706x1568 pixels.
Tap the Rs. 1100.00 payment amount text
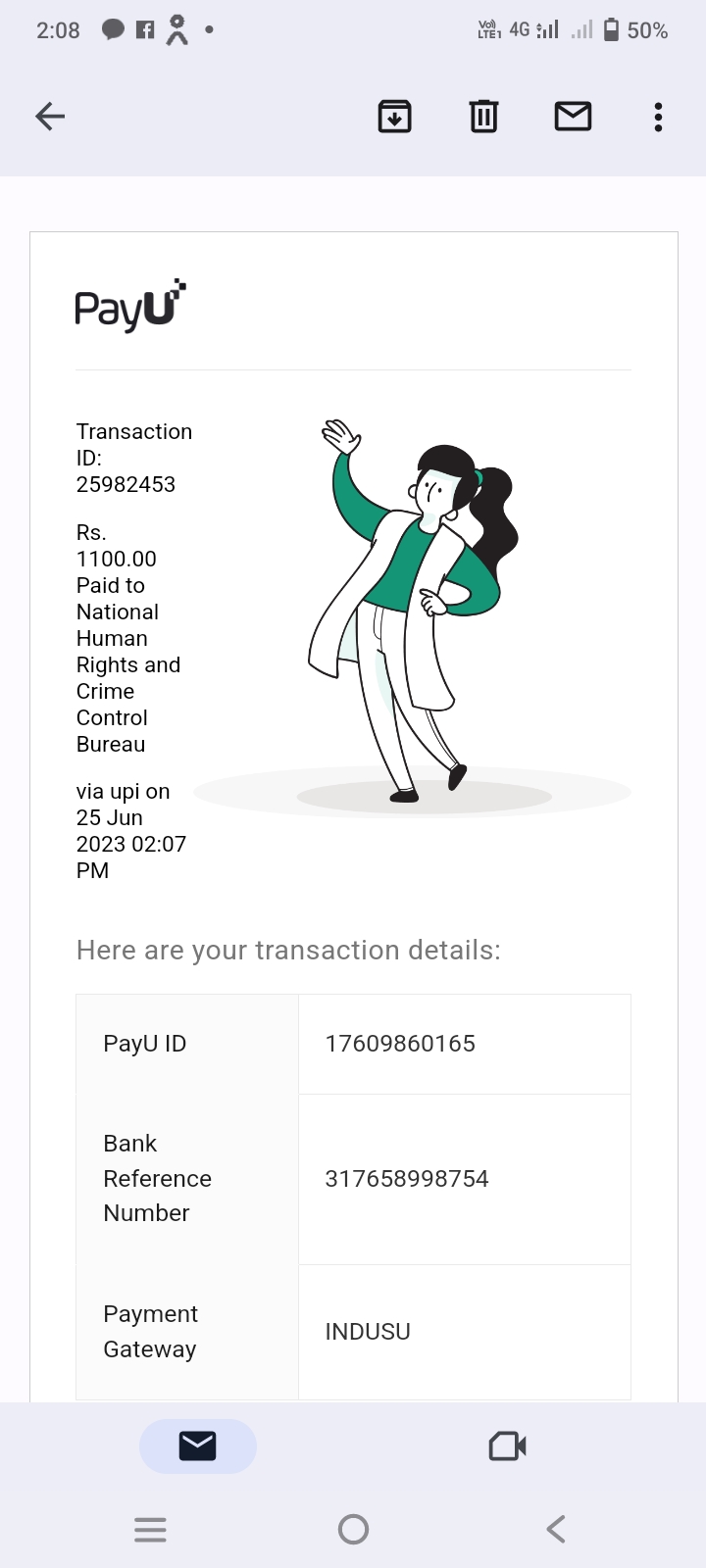tap(116, 559)
